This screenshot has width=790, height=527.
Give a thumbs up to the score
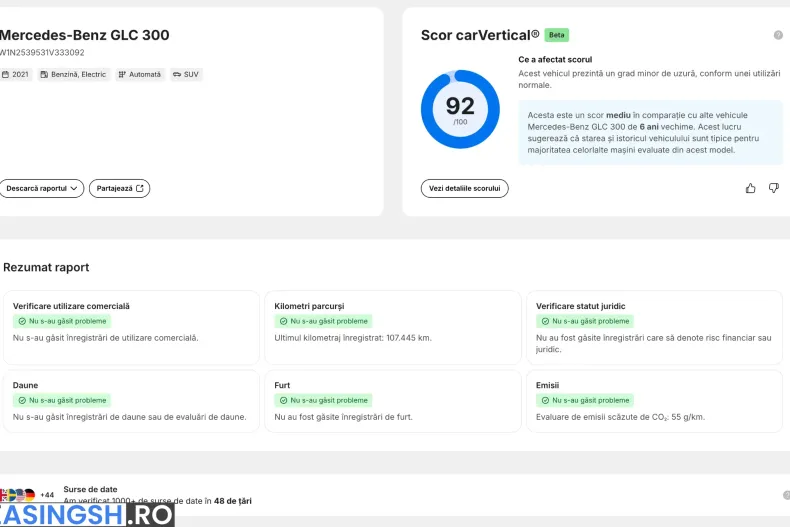pos(751,188)
